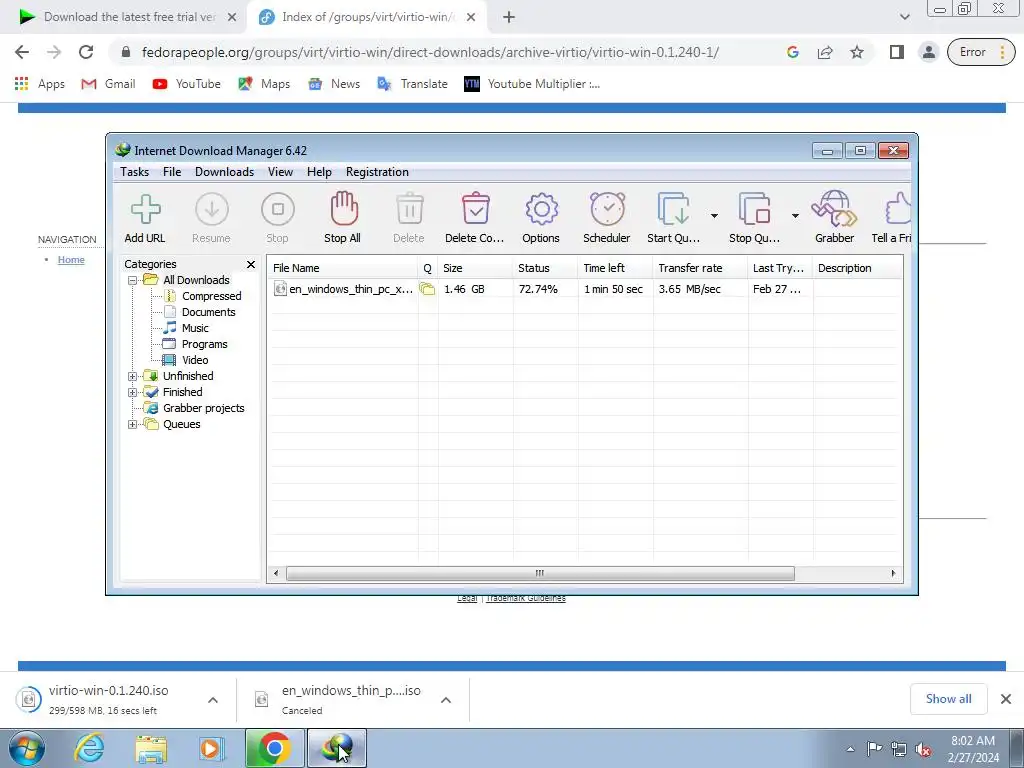Click the Delete trash icon
The image size is (1024, 768).
point(409,210)
